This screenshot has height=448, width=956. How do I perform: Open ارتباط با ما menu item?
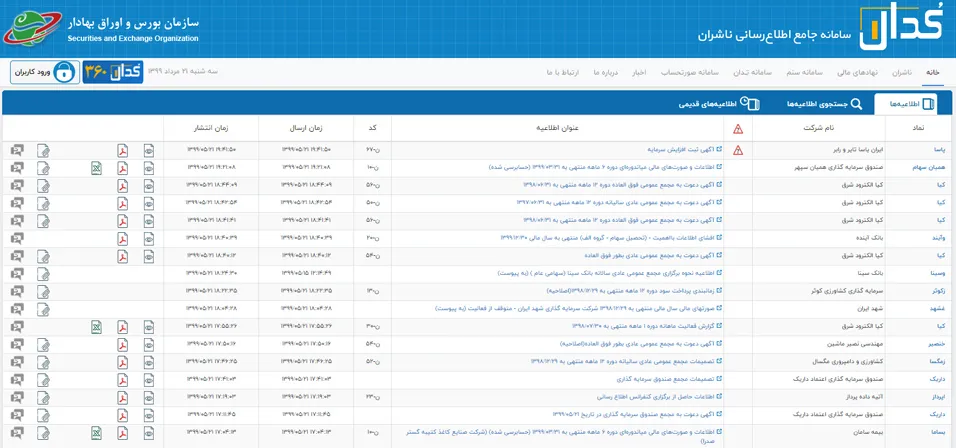(x=563, y=72)
